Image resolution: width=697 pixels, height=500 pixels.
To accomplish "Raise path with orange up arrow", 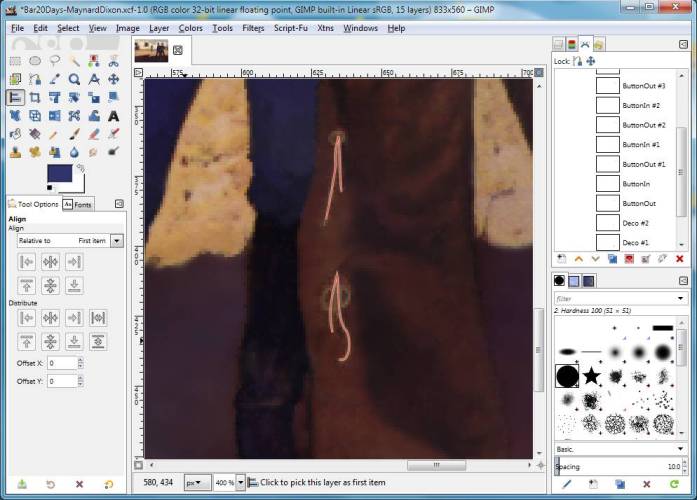I will point(578,259).
